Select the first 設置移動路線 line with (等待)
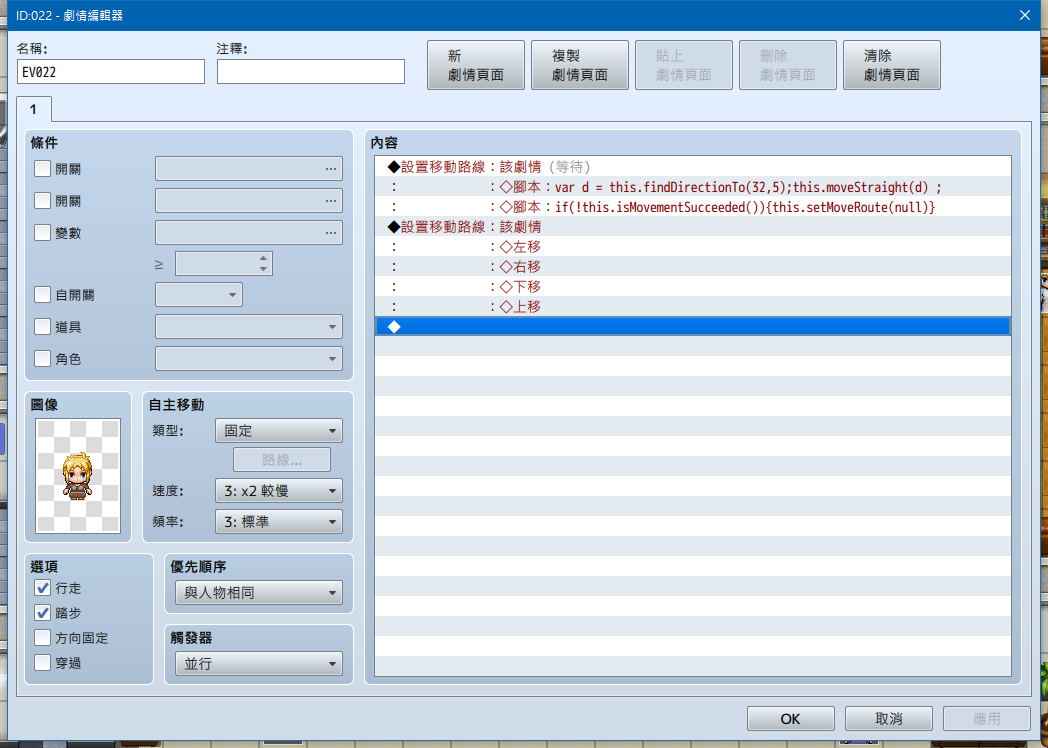Viewport: 1048px width, 748px height. click(692, 167)
